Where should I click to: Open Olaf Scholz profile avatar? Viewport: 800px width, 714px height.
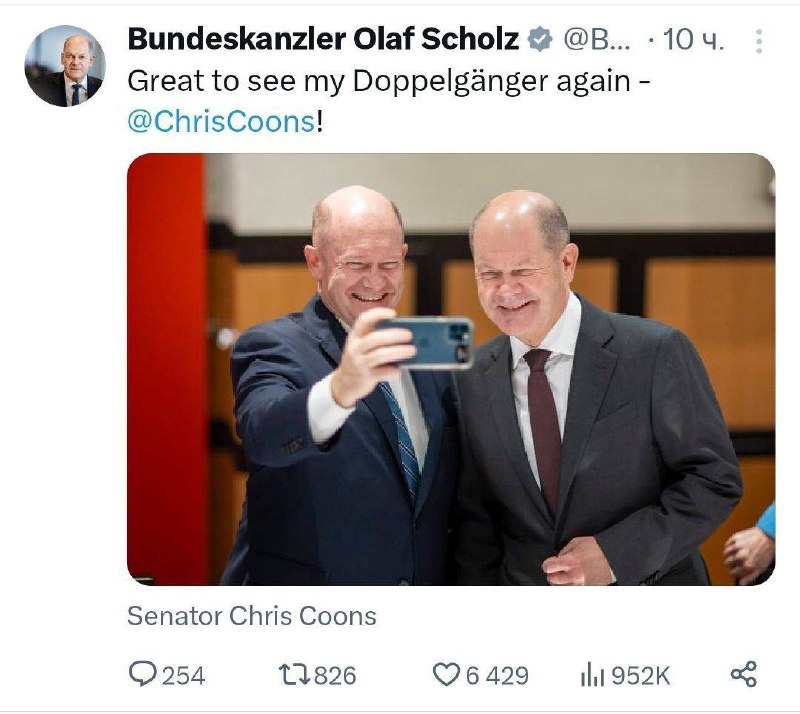tap(65, 66)
